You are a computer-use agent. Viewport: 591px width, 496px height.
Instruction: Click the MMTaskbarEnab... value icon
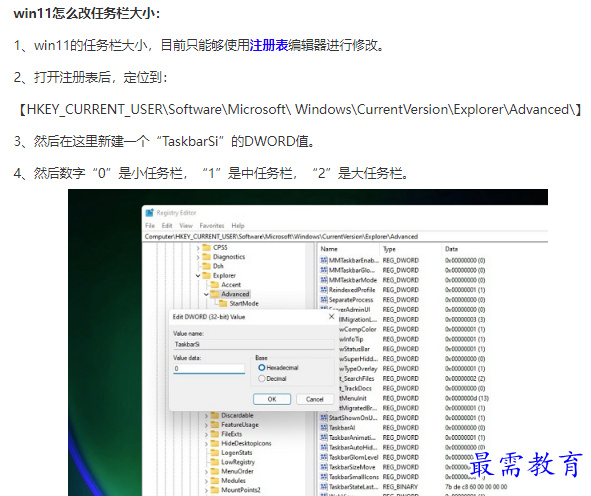coord(324,260)
